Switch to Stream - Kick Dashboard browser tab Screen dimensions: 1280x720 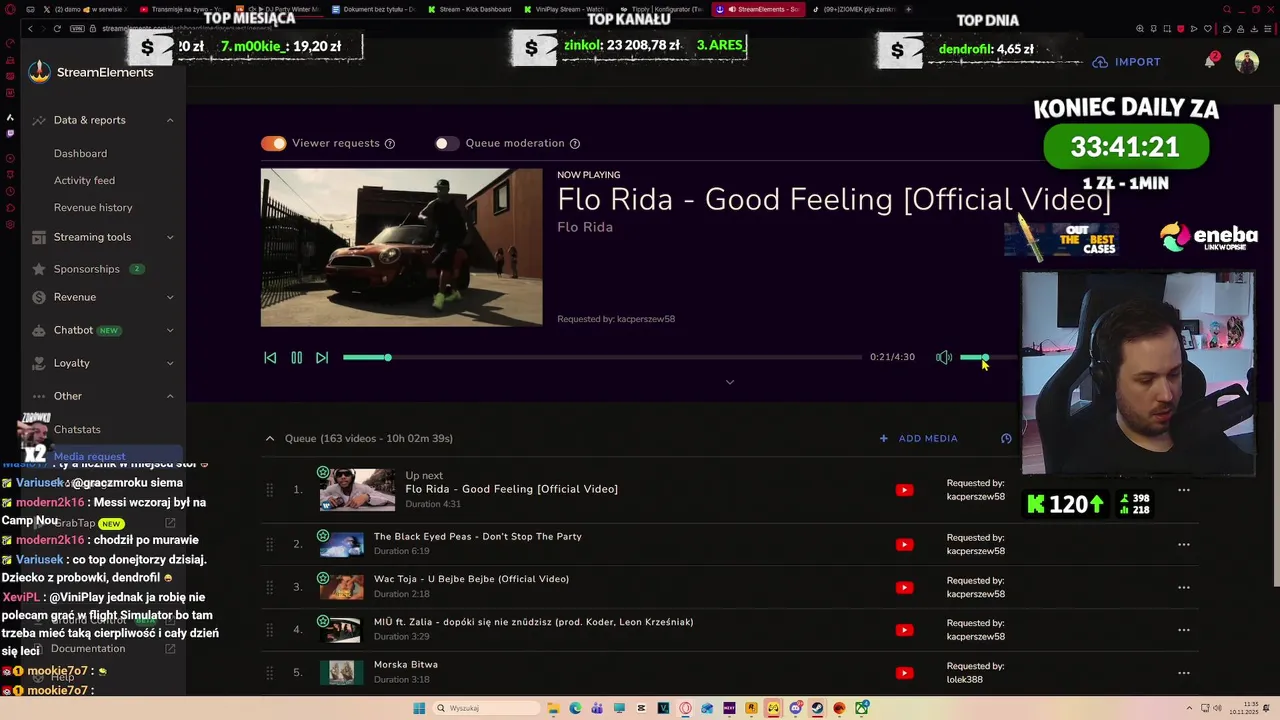pyautogui.click(x=469, y=9)
